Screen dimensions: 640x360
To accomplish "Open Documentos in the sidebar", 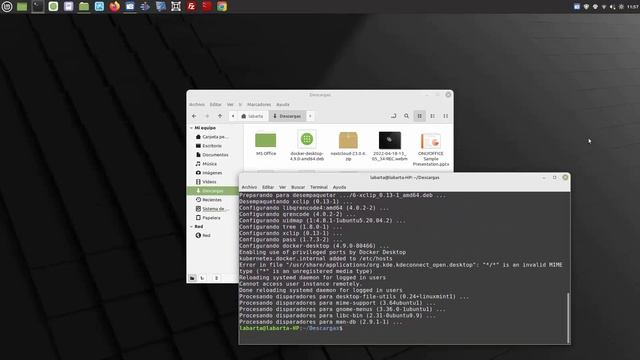I will click(x=212, y=155).
